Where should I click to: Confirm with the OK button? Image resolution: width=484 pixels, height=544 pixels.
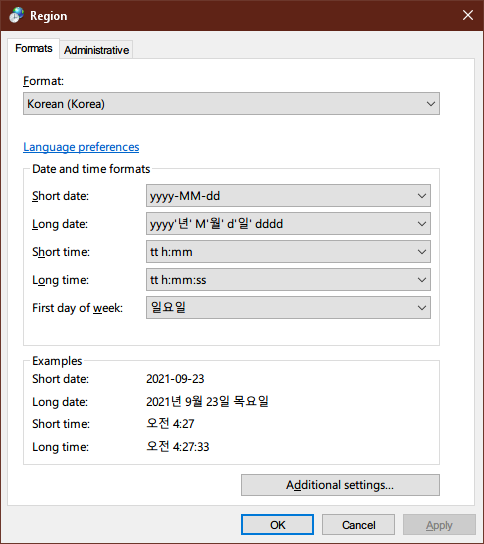tap(278, 525)
